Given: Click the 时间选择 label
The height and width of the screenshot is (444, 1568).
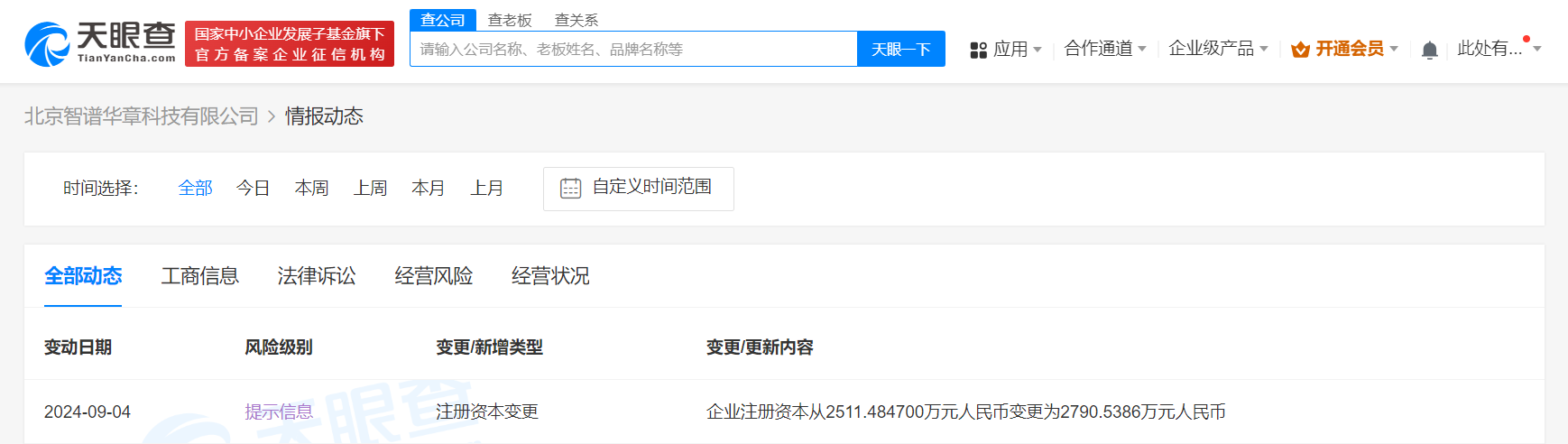Looking at the screenshot, I should 101,189.
